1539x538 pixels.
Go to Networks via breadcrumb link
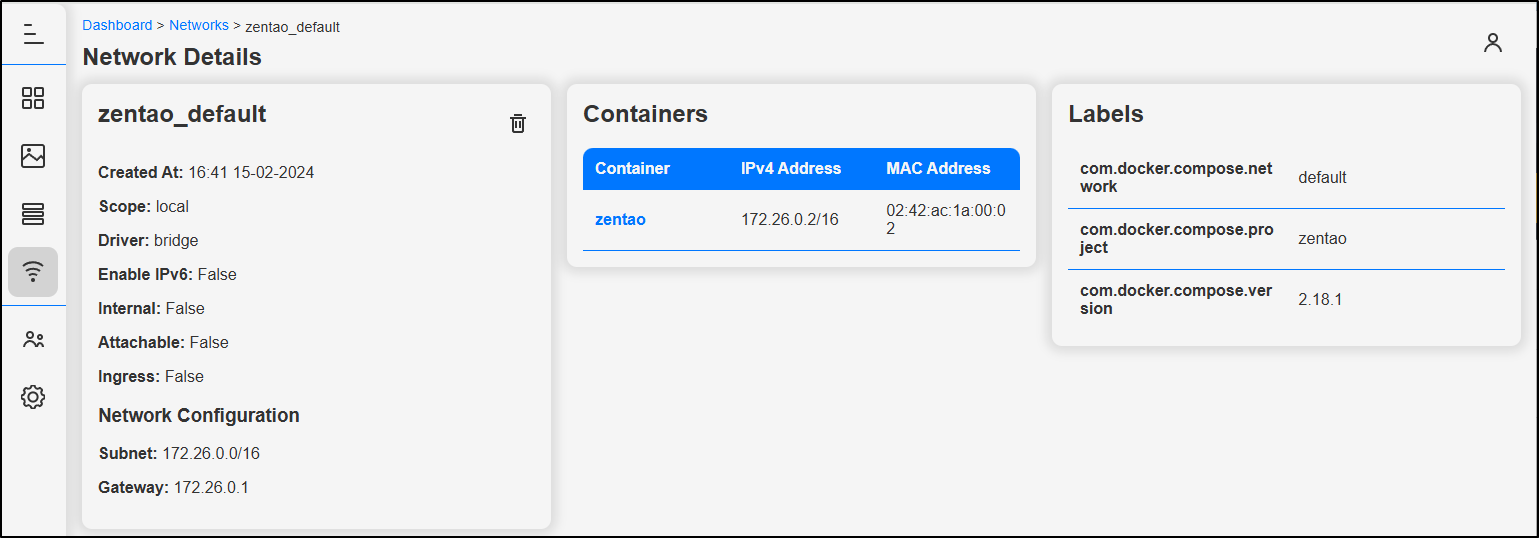pyautogui.click(x=199, y=25)
